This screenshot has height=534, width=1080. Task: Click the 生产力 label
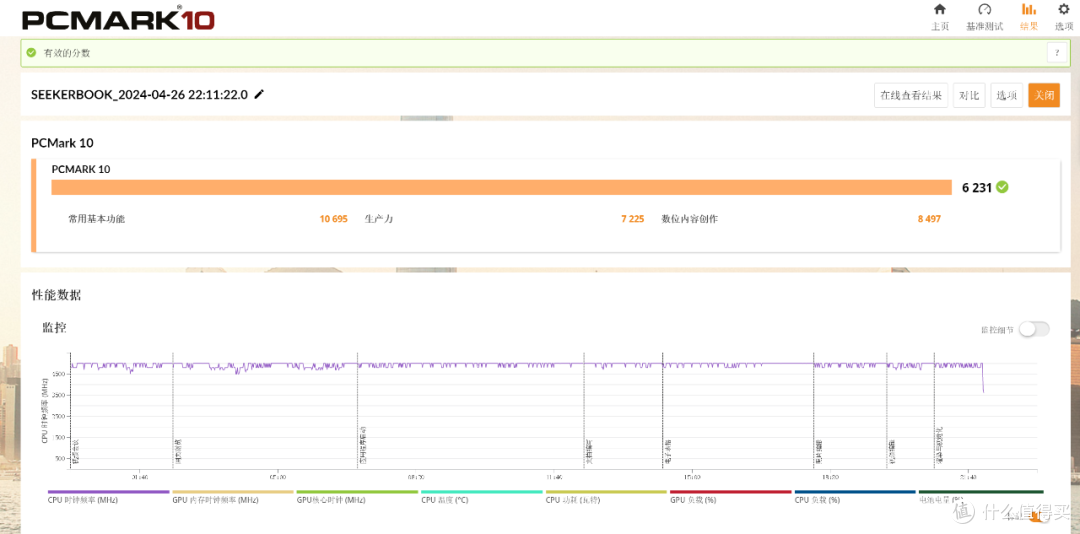[379, 219]
